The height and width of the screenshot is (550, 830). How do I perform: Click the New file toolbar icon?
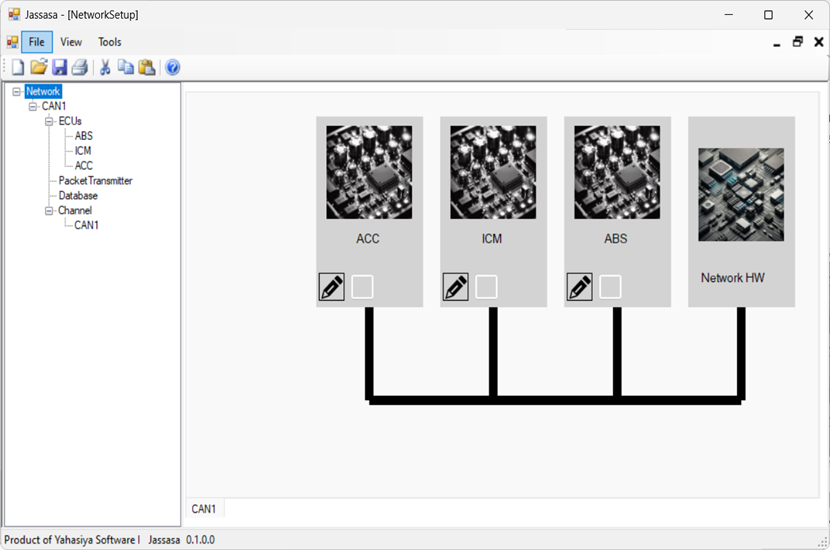[18, 67]
